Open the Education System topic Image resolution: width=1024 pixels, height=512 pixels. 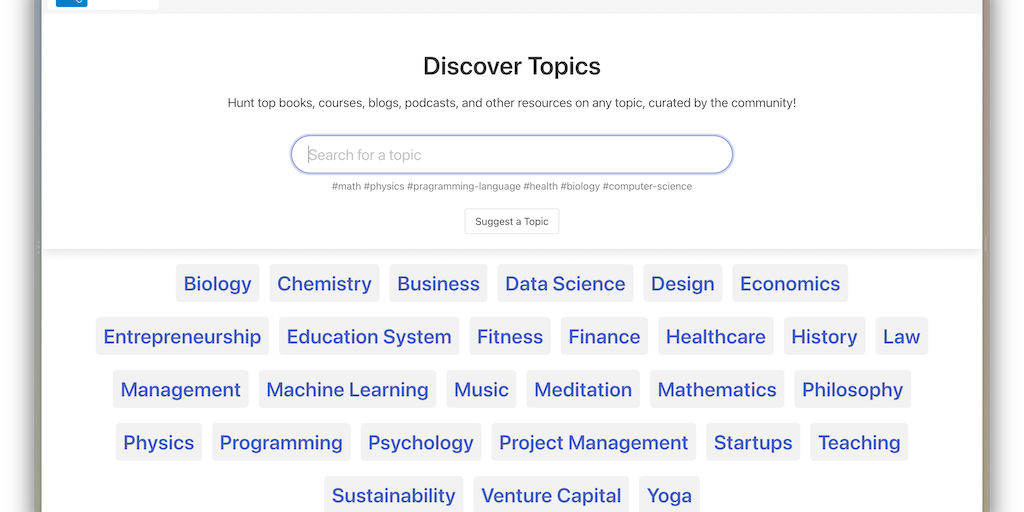pos(369,337)
